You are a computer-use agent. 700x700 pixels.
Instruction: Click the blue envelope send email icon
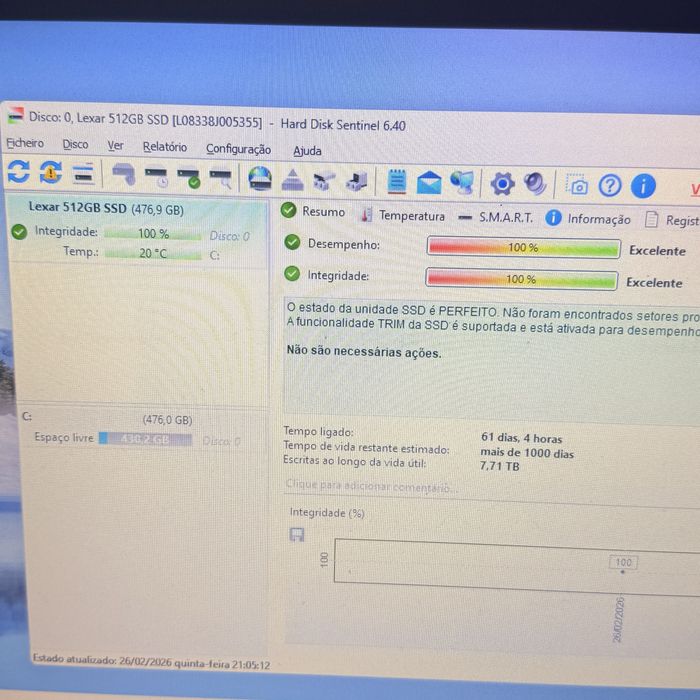[429, 183]
